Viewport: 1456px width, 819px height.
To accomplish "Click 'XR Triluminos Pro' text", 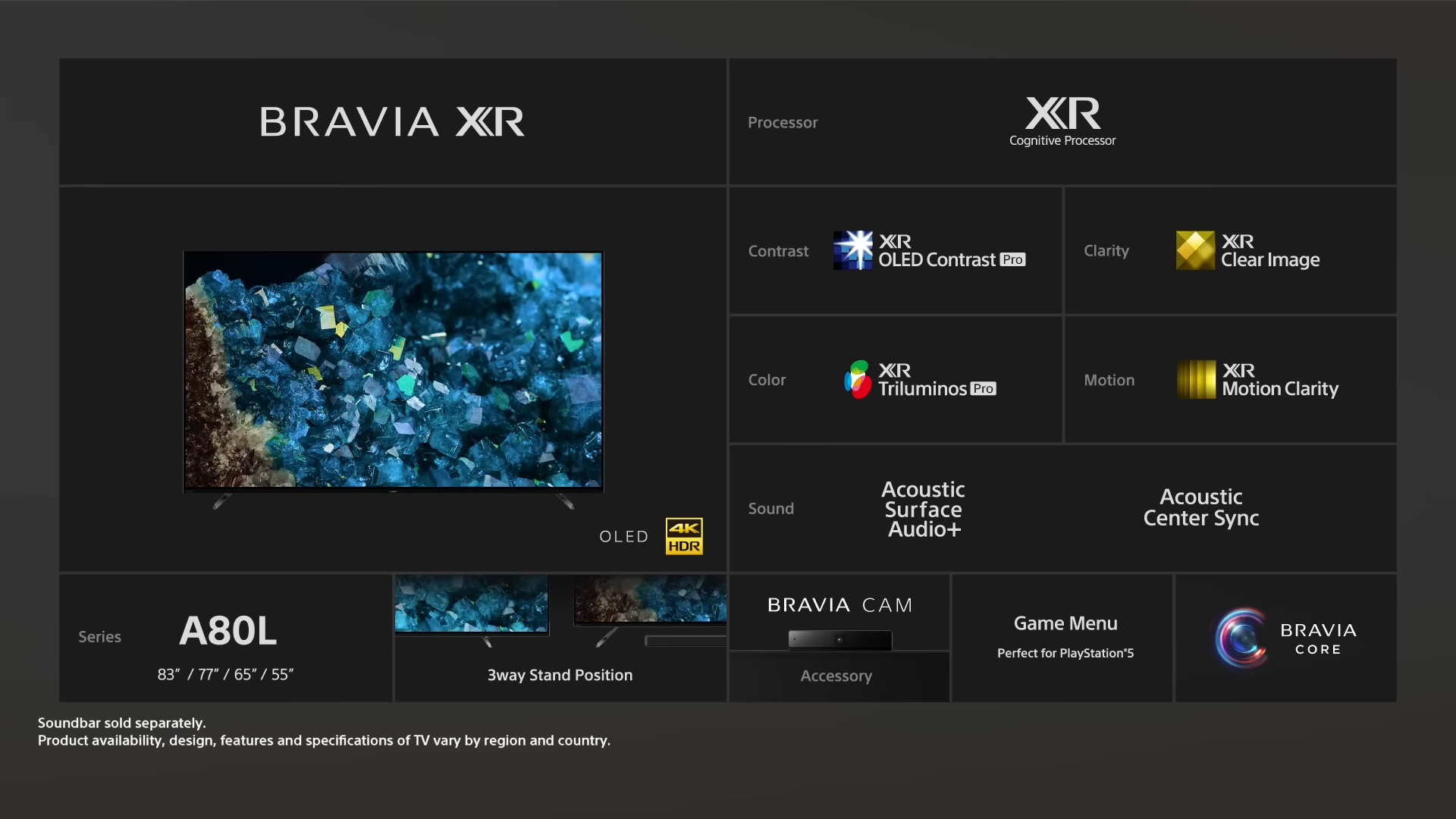I will click(x=937, y=380).
